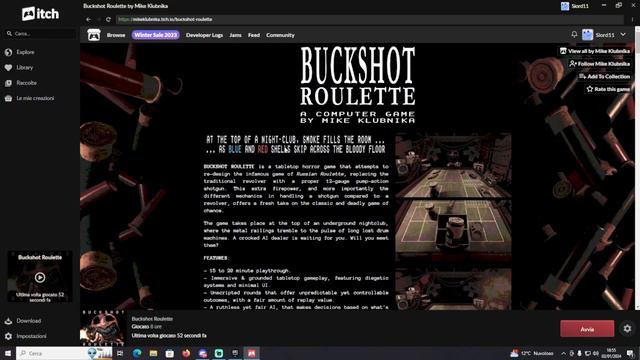Click the Impostazioni gear icon
The image size is (640, 360).
coord(8,336)
